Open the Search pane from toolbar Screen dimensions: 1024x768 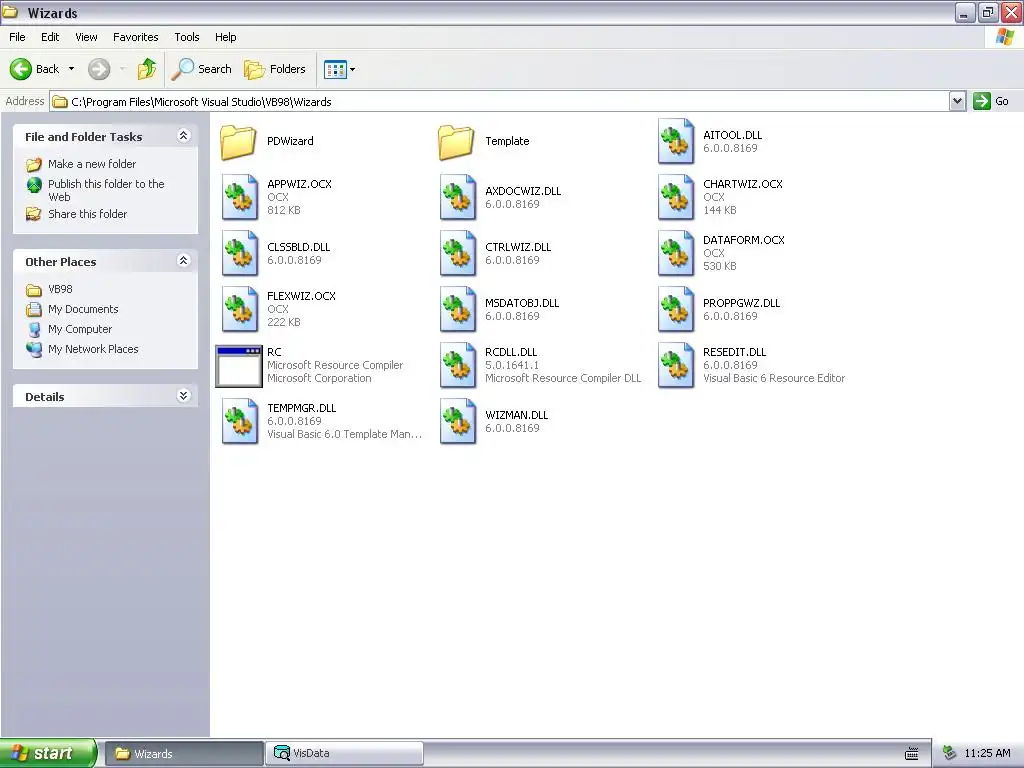tap(202, 69)
